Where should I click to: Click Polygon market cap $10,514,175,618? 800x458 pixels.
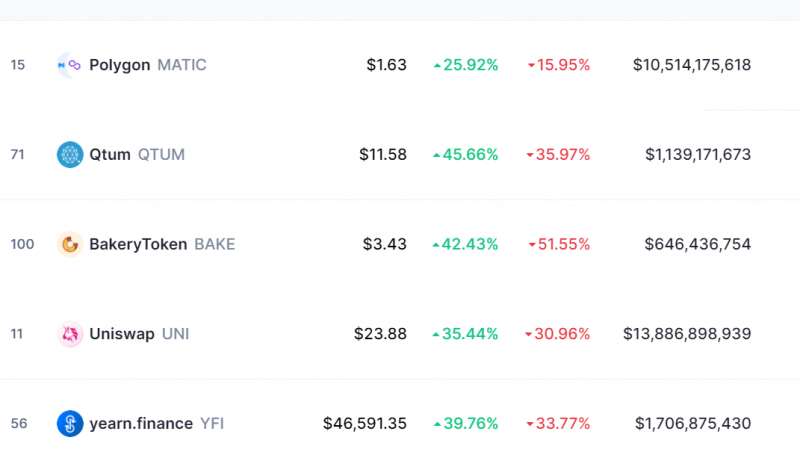pyautogui.click(x=692, y=65)
